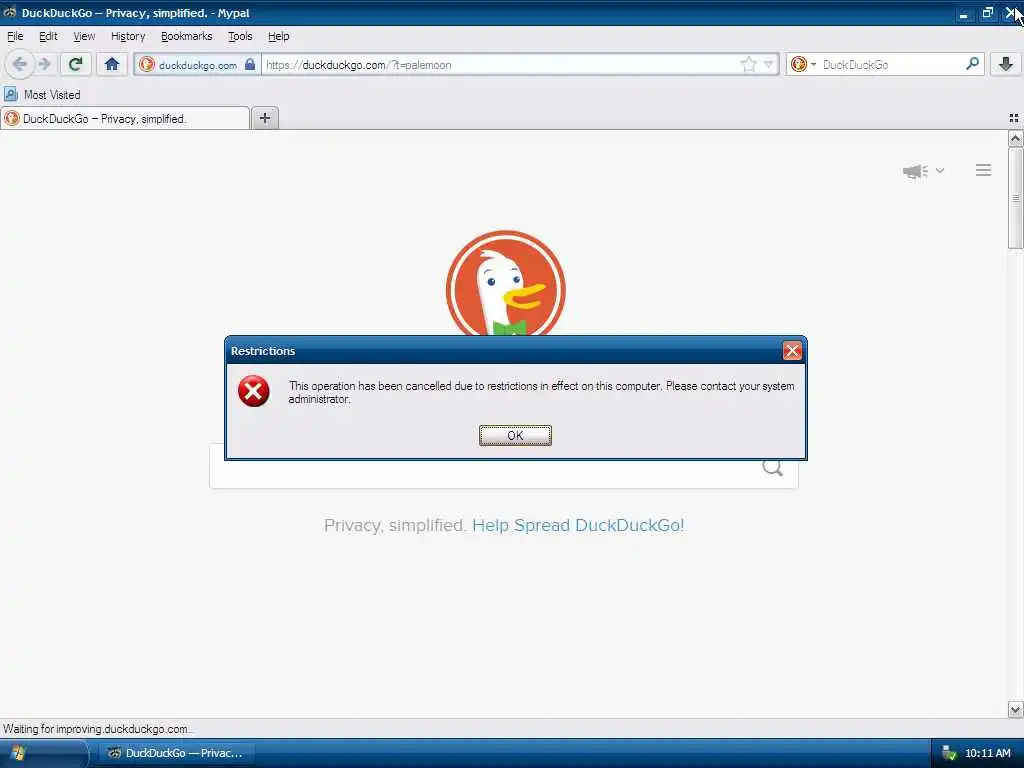1024x768 pixels.
Task: Click OK in the Restrictions dialog
Action: tap(515, 436)
